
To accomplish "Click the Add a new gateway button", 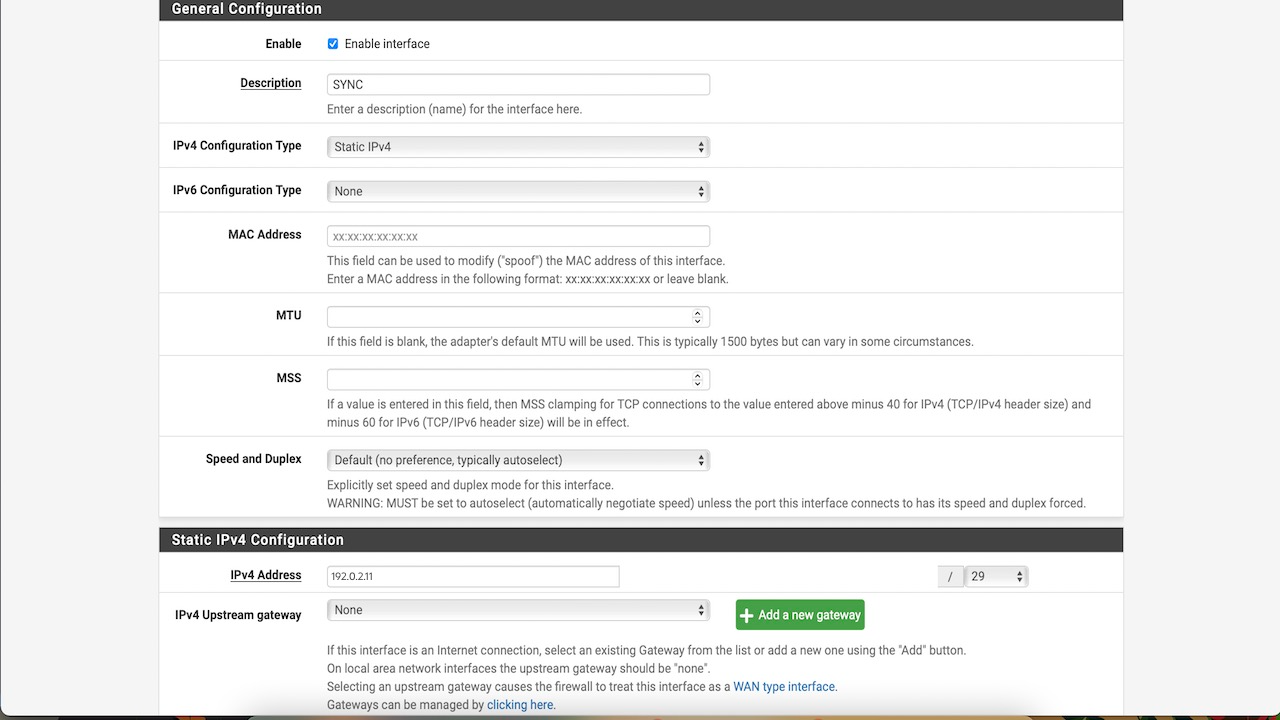I will click(799, 614).
